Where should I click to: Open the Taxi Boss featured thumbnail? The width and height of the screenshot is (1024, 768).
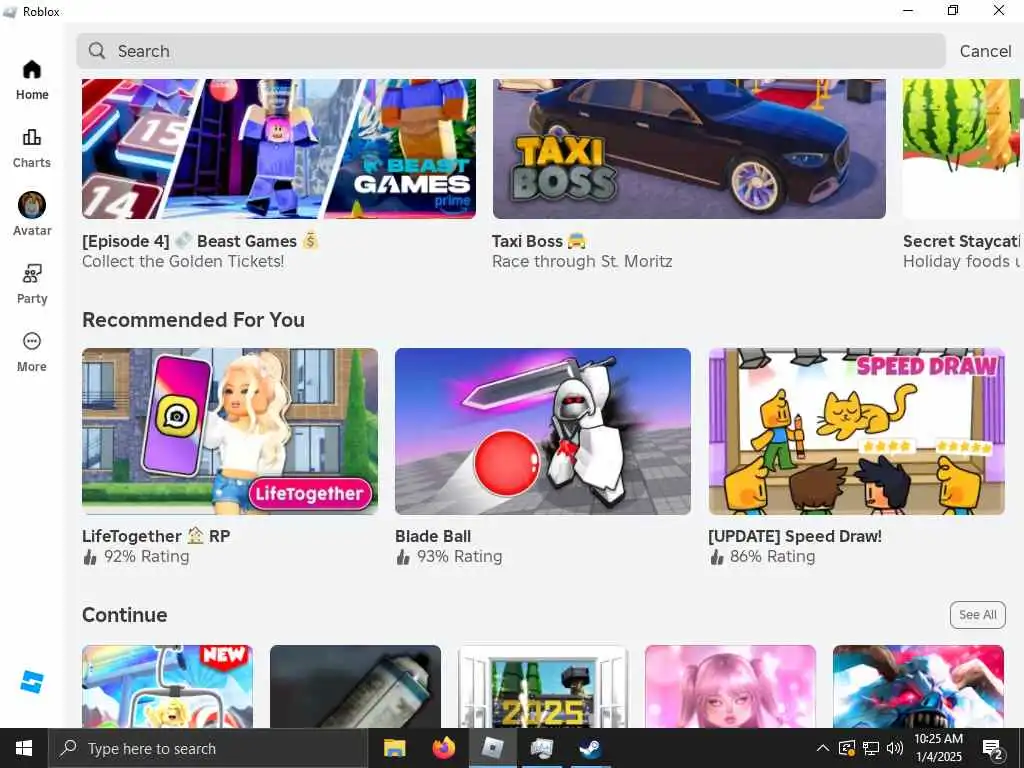pos(689,149)
